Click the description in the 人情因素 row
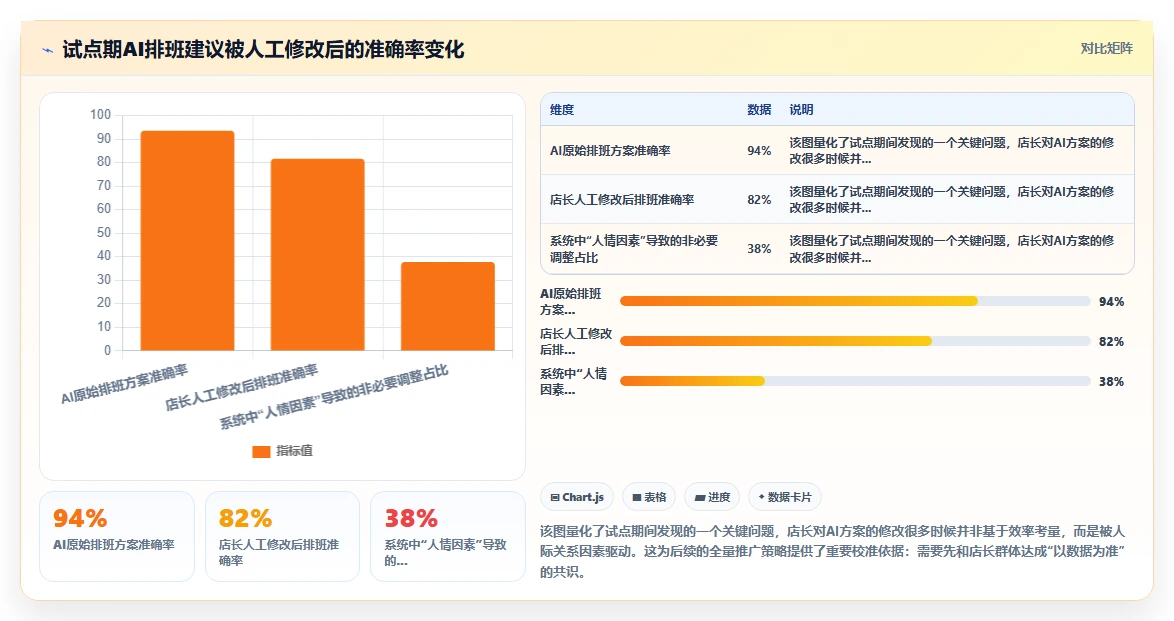The image size is (1174, 621). 952,249
